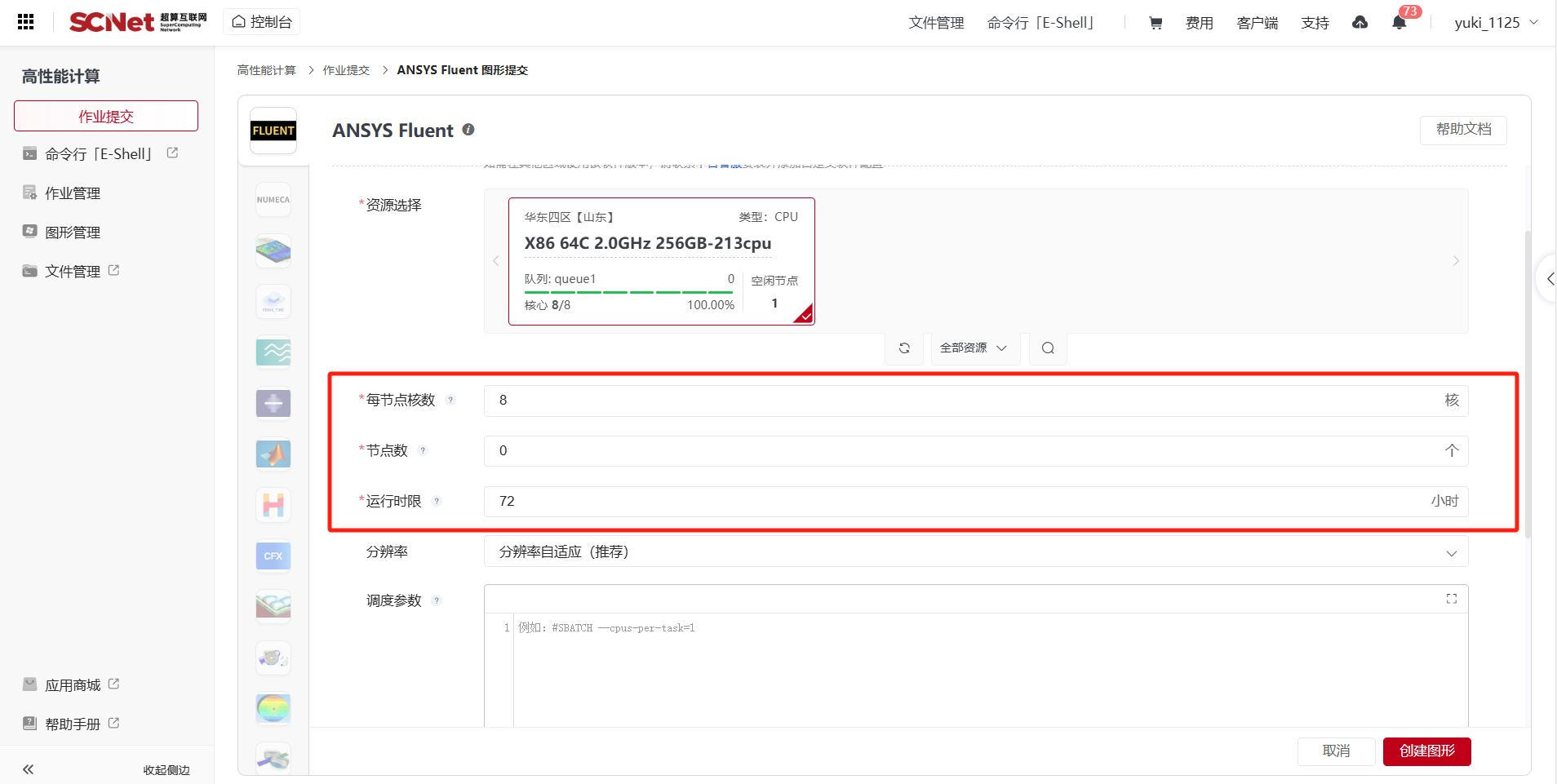Select the gray plus-sign application icon

tap(273, 403)
